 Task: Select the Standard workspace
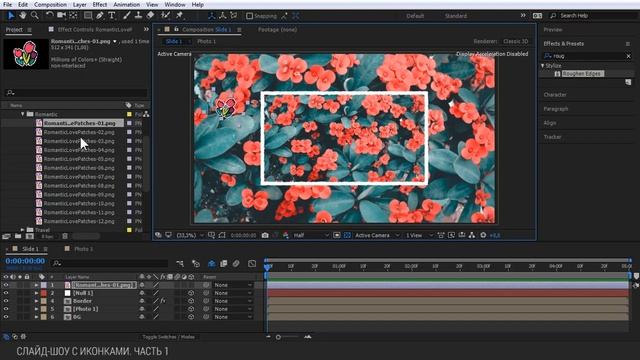click(x=456, y=16)
